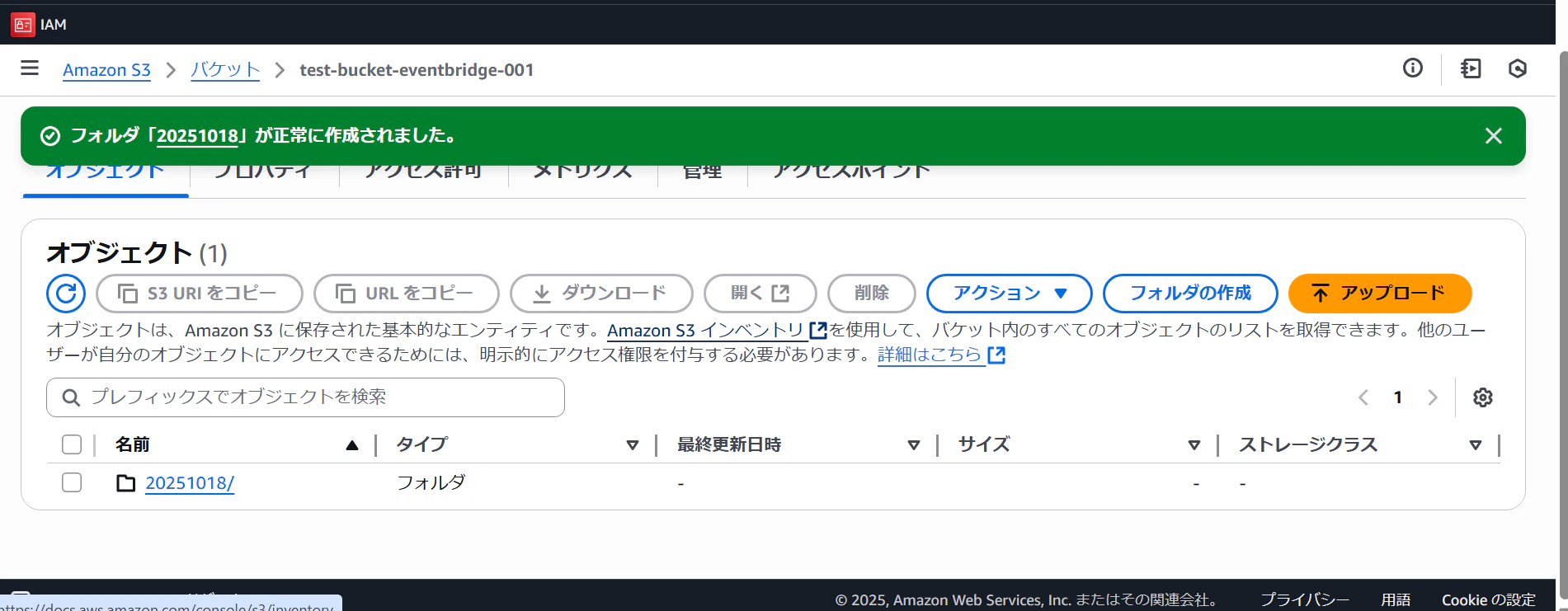The height and width of the screenshot is (611, 1568).
Task: Sort by 最終更新日時 column arrow
Action: click(914, 445)
